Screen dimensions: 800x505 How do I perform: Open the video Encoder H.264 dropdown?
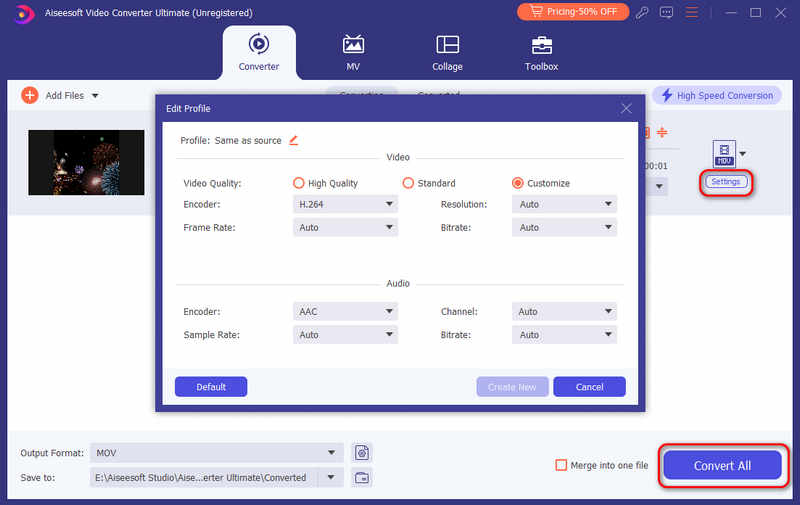[345, 204]
